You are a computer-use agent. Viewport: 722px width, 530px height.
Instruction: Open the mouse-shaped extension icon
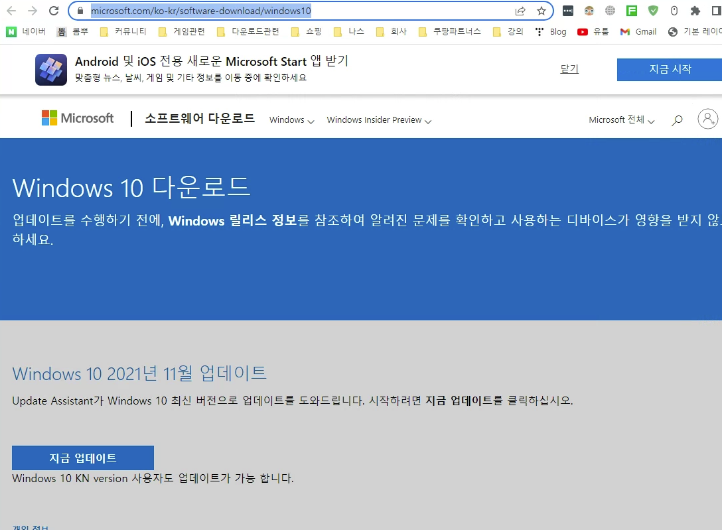point(674,11)
